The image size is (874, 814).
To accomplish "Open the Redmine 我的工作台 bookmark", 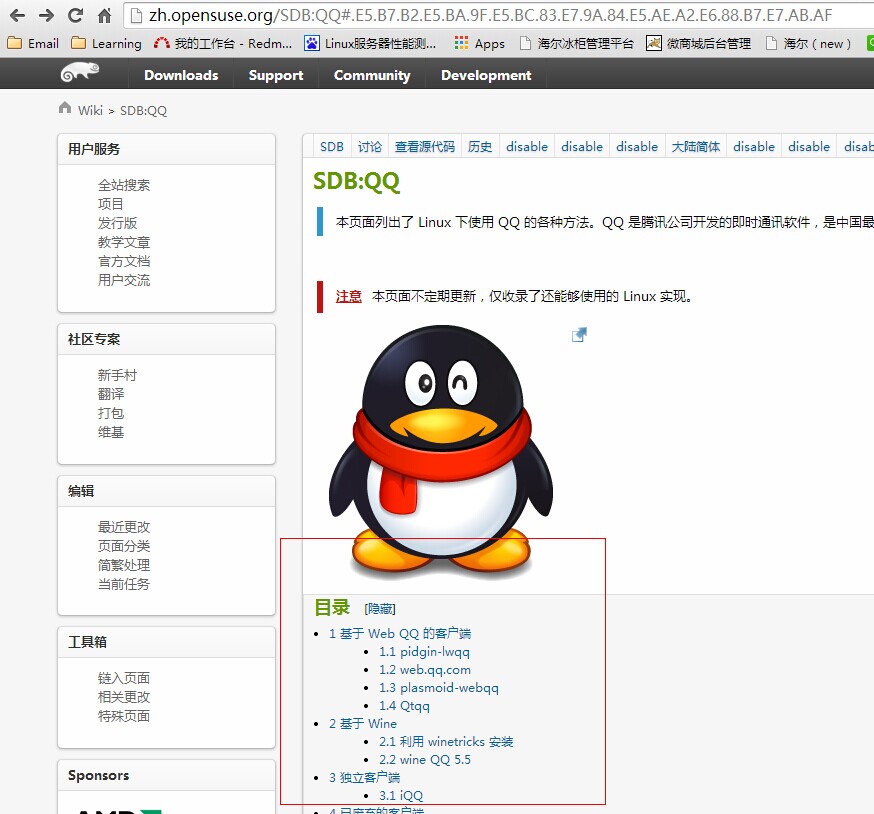I will (x=223, y=43).
